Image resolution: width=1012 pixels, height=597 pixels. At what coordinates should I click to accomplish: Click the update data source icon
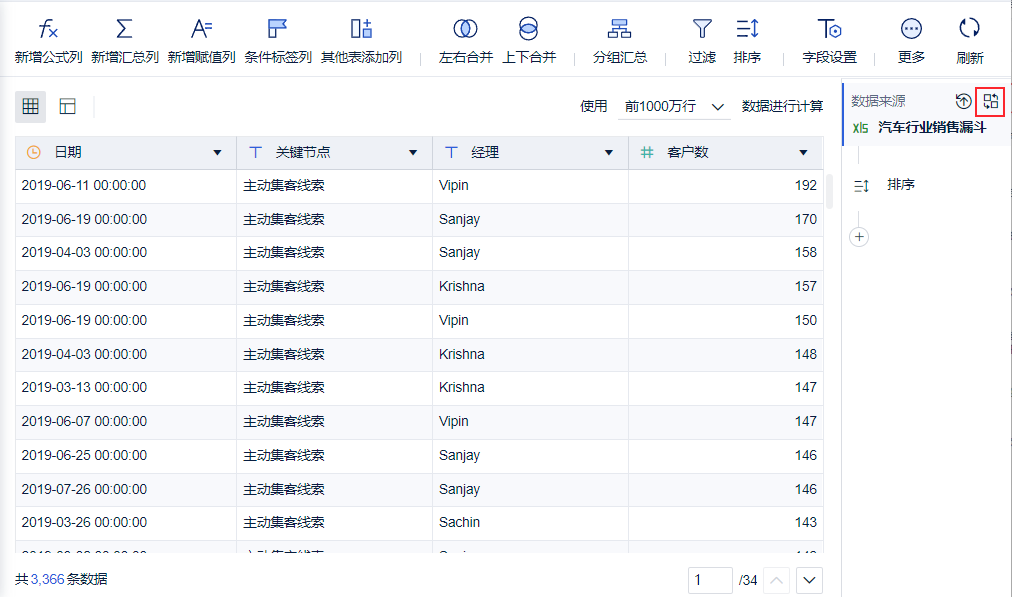click(963, 101)
